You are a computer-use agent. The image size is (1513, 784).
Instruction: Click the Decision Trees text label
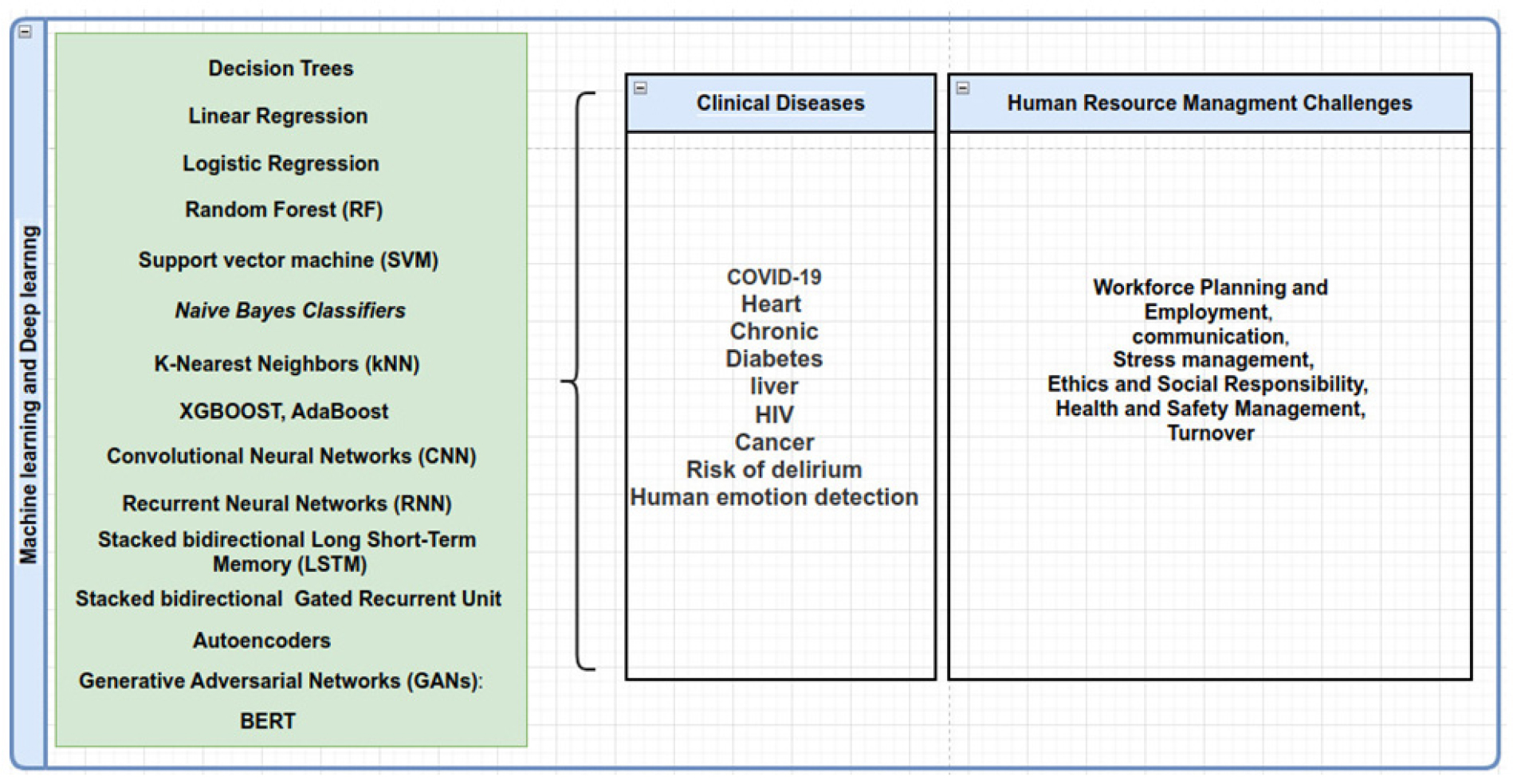(x=281, y=69)
